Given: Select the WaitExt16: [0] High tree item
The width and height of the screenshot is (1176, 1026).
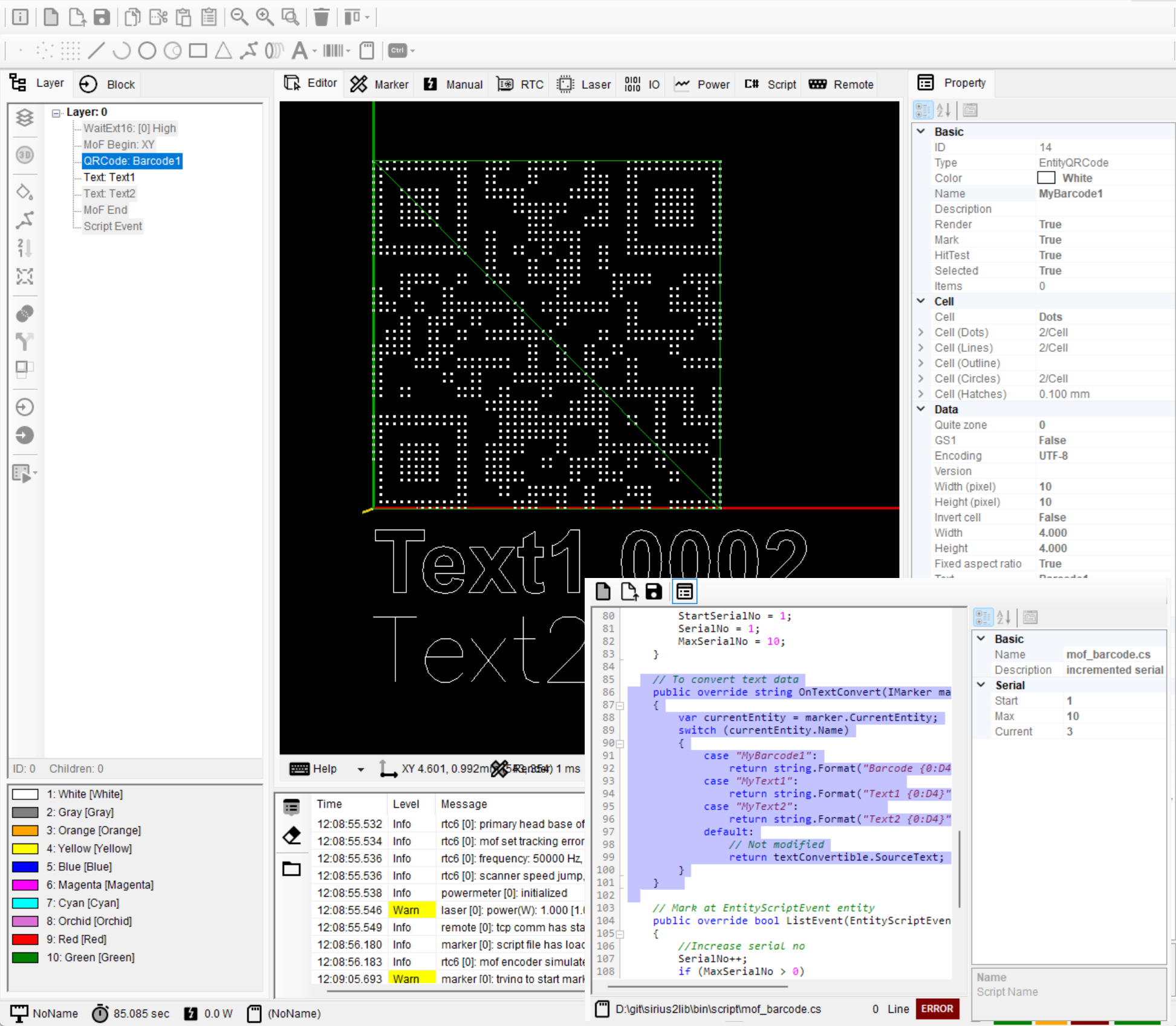Looking at the screenshot, I should point(129,128).
